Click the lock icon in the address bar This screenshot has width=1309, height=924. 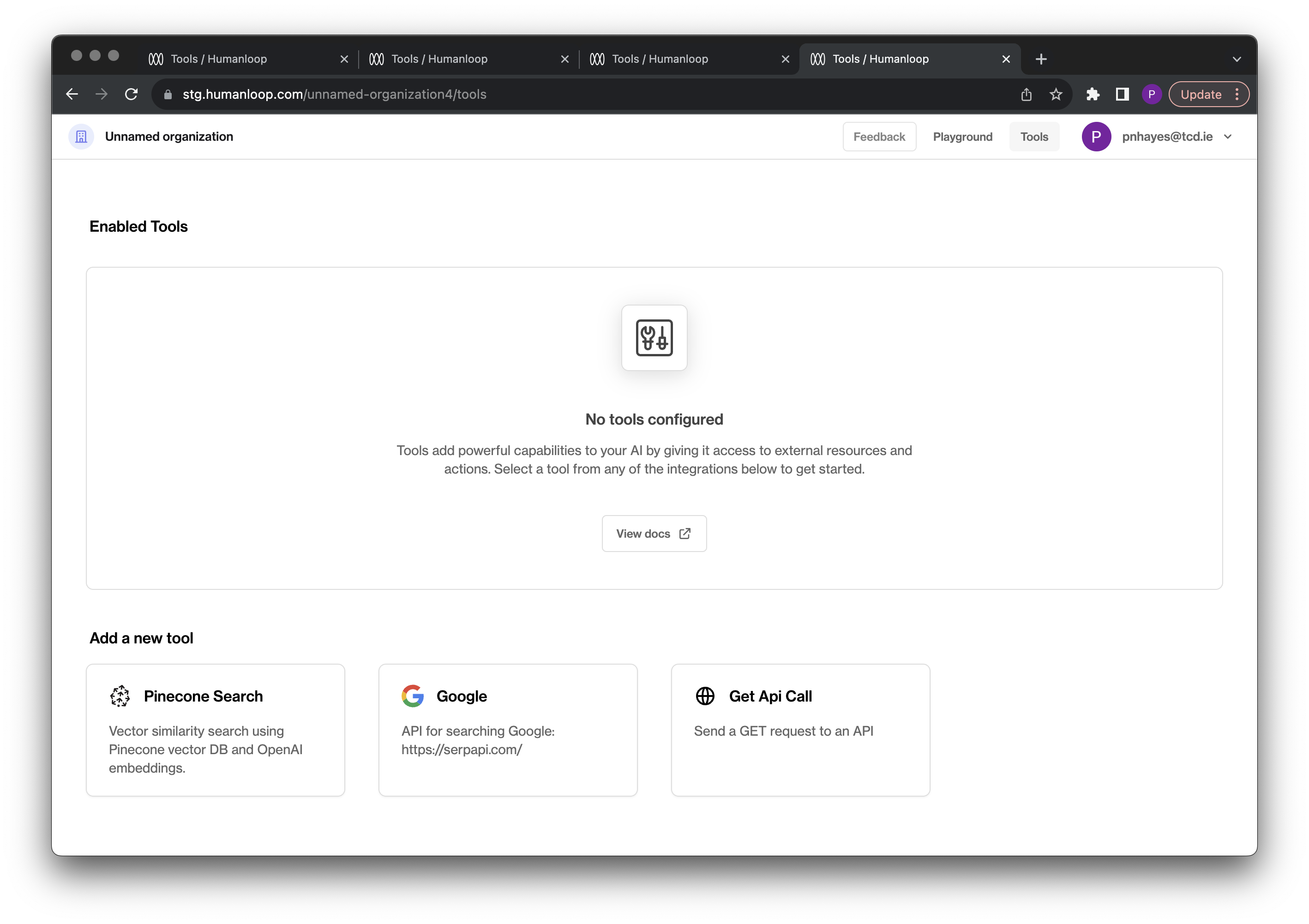168,95
